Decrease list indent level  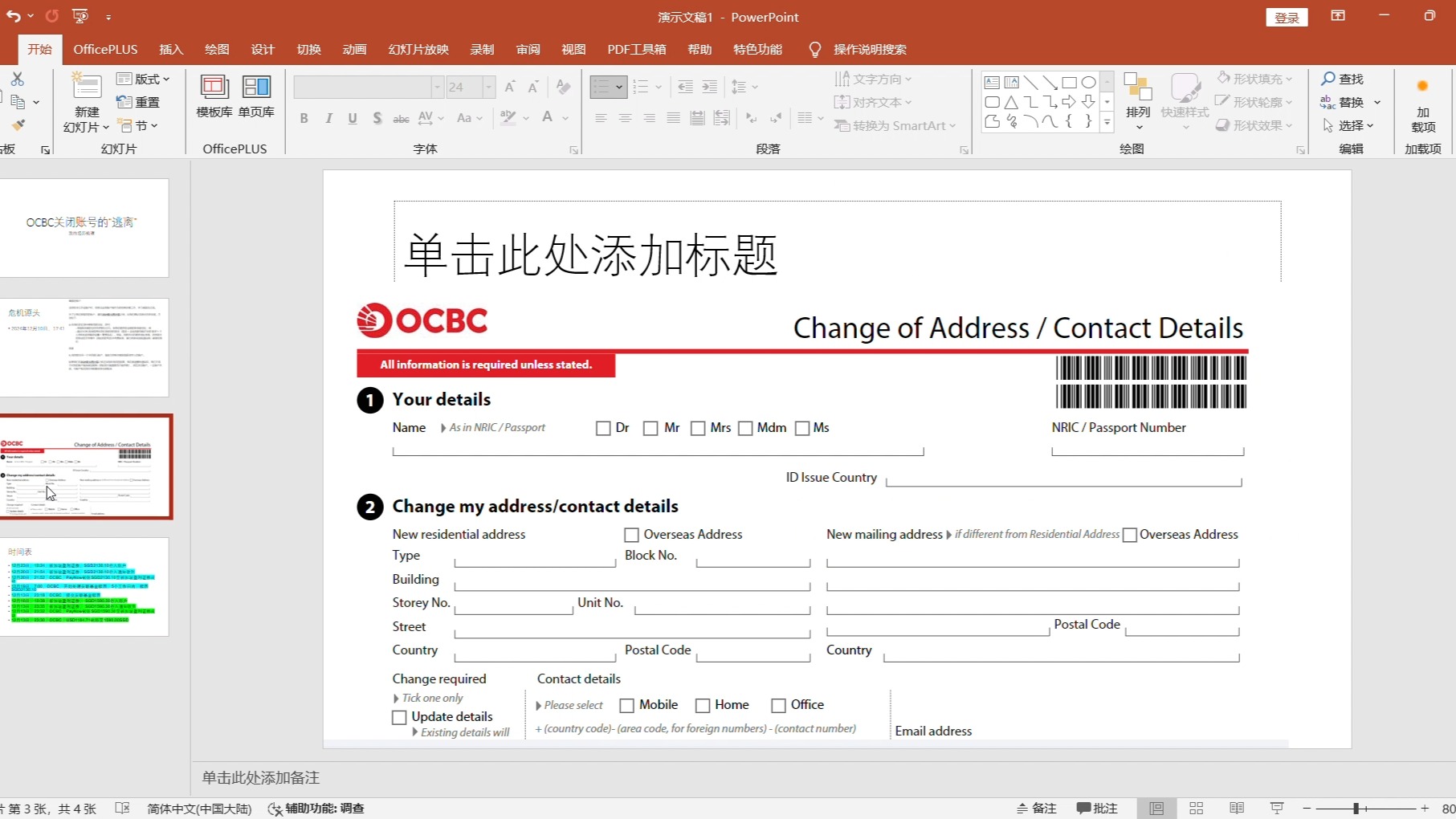pos(685,87)
